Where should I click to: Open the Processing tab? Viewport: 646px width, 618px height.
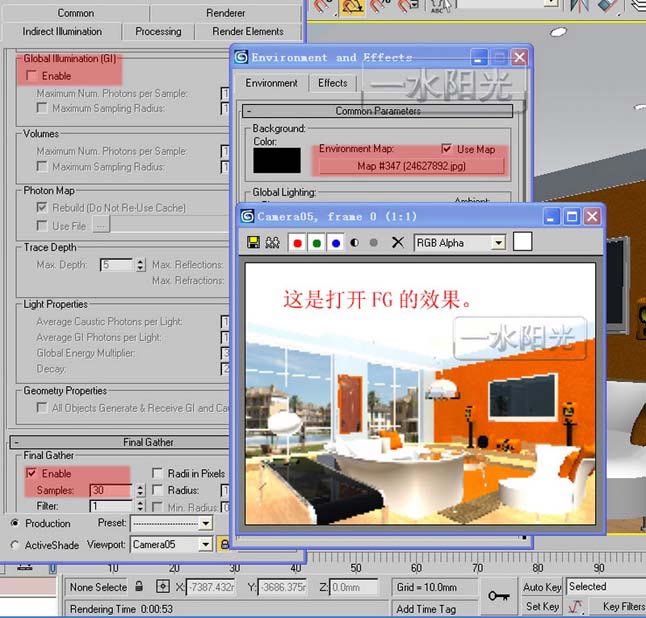[x=158, y=31]
